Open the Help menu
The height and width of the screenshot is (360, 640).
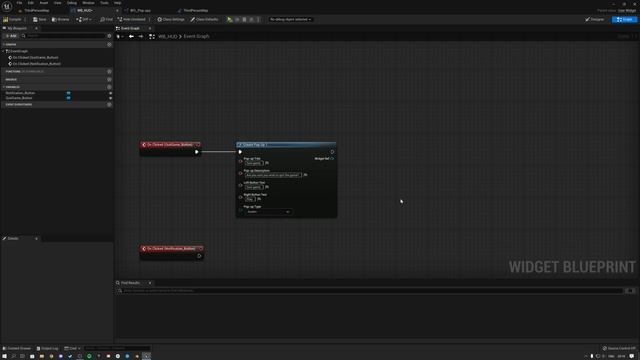[x=118, y=3]
